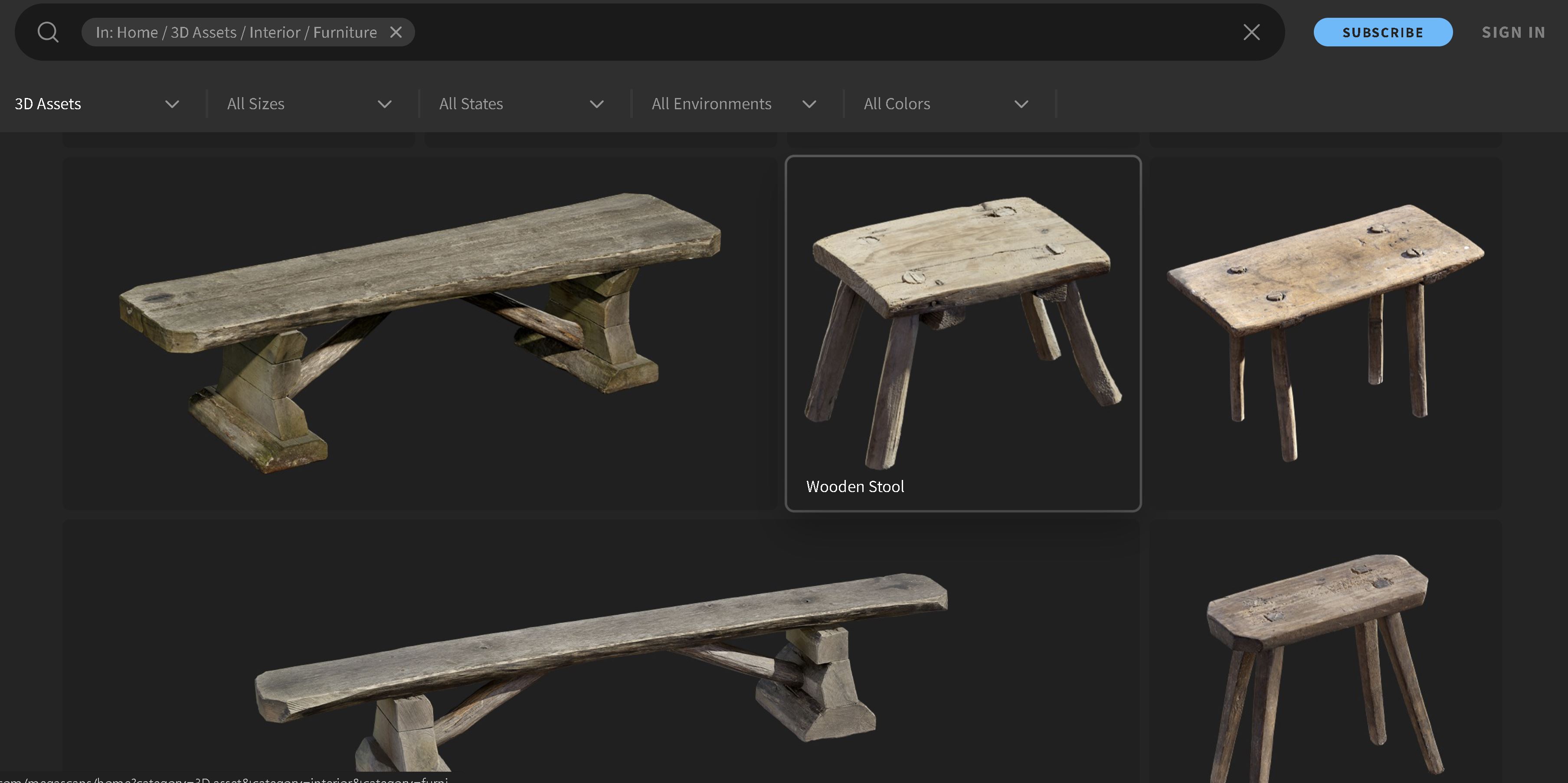Click the search icon to search assets
This screenshot has height=783, width=1568.
pyautogui.click(x=47, y=31)
